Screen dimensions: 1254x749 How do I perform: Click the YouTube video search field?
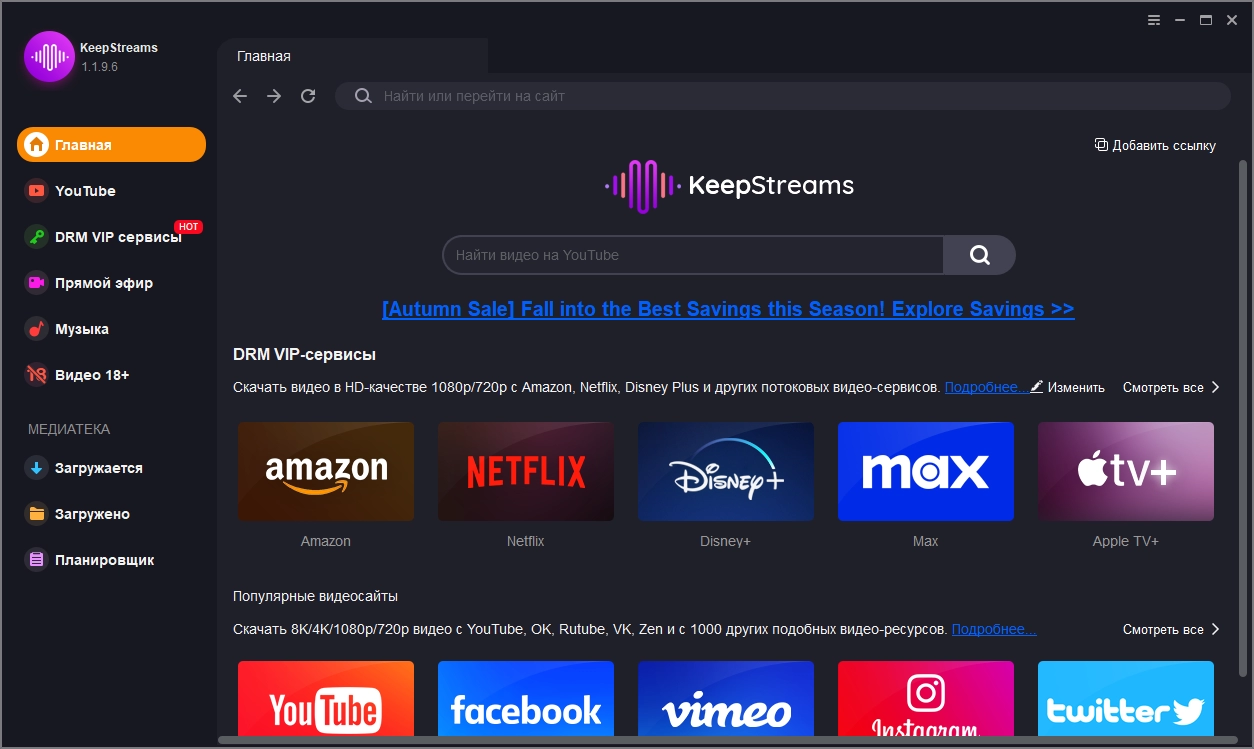pos(693,255)
